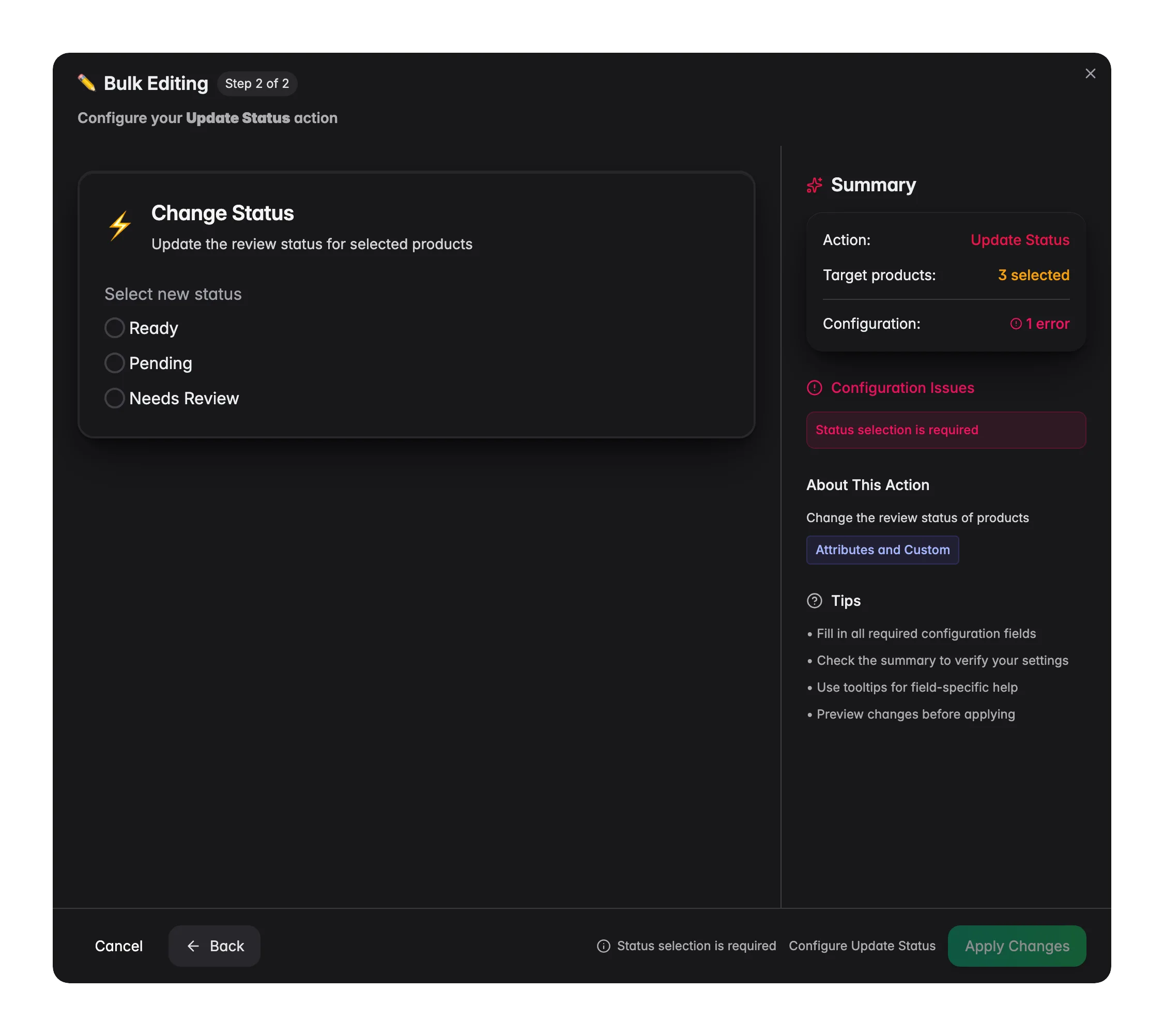Click the Use tooltips for field-specific help tip

coord(917,688)
